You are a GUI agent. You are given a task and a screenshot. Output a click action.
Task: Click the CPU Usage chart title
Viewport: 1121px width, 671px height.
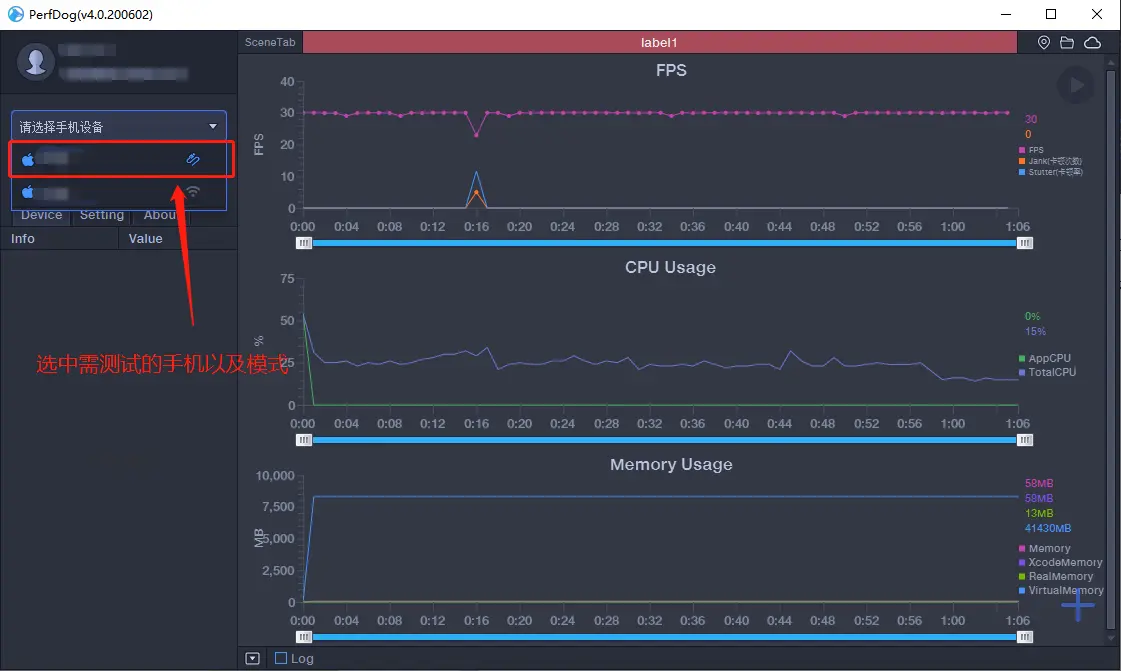pyautogui.click(x=671, y=267)
